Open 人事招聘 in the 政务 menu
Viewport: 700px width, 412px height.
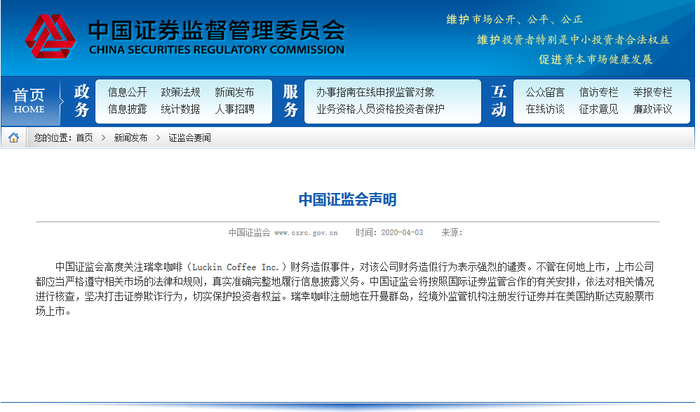(x=234, y=109)
